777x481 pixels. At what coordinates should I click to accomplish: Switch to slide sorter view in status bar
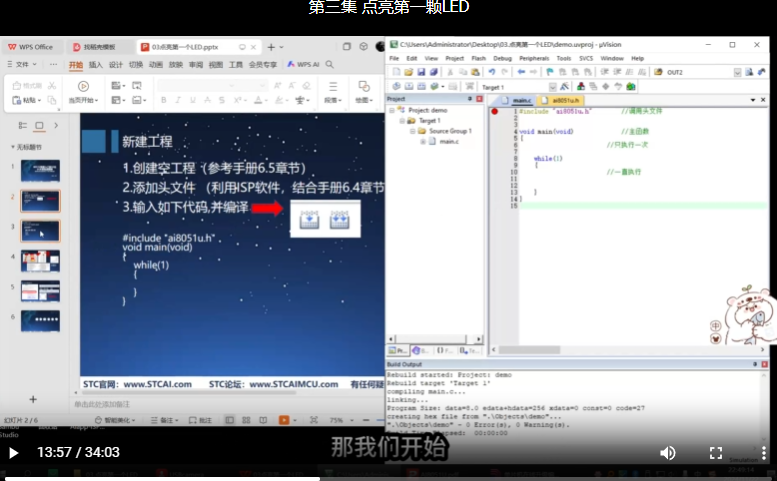(x=246, y=420)
